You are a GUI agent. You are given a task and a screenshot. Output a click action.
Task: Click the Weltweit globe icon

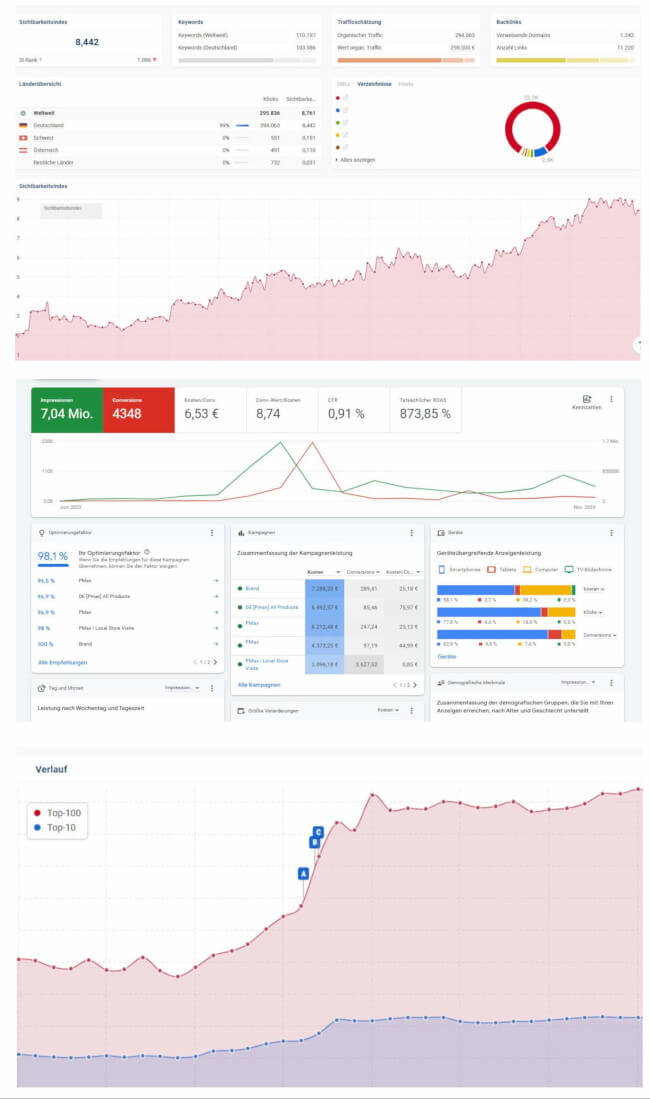pos(23,113)
